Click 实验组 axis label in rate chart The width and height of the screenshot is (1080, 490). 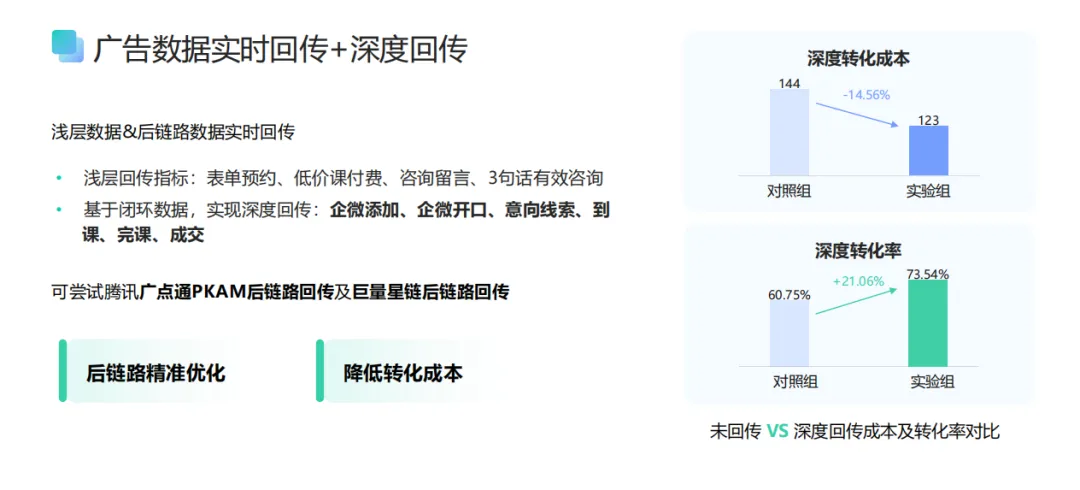tap(933, 382)
